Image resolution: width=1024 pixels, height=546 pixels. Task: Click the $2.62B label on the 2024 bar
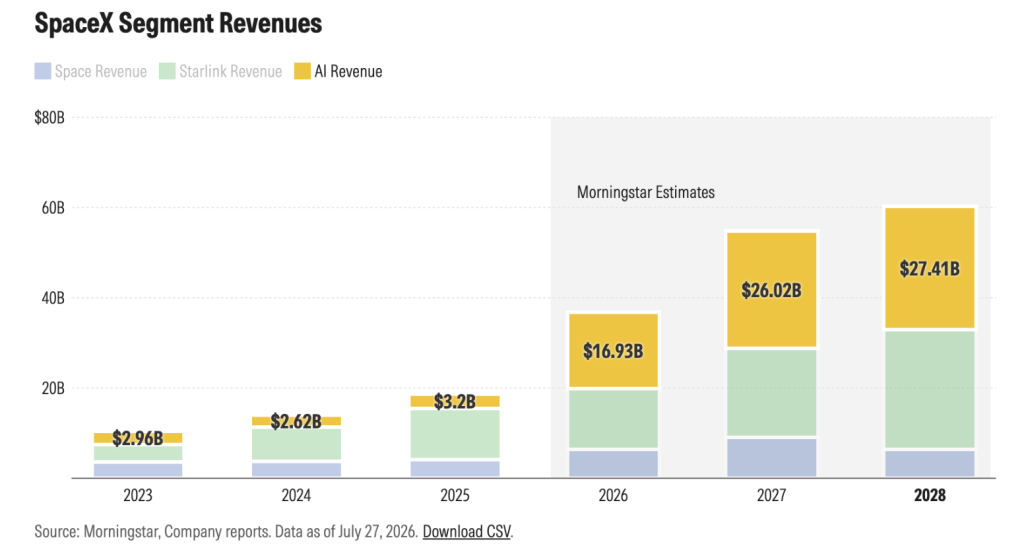click(296, 421)
